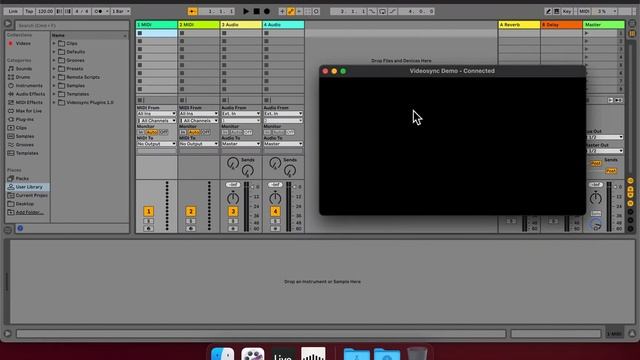Toggle track 2 activator button
This screenshot has width=640, height=360.
click(x=191, y=211)
